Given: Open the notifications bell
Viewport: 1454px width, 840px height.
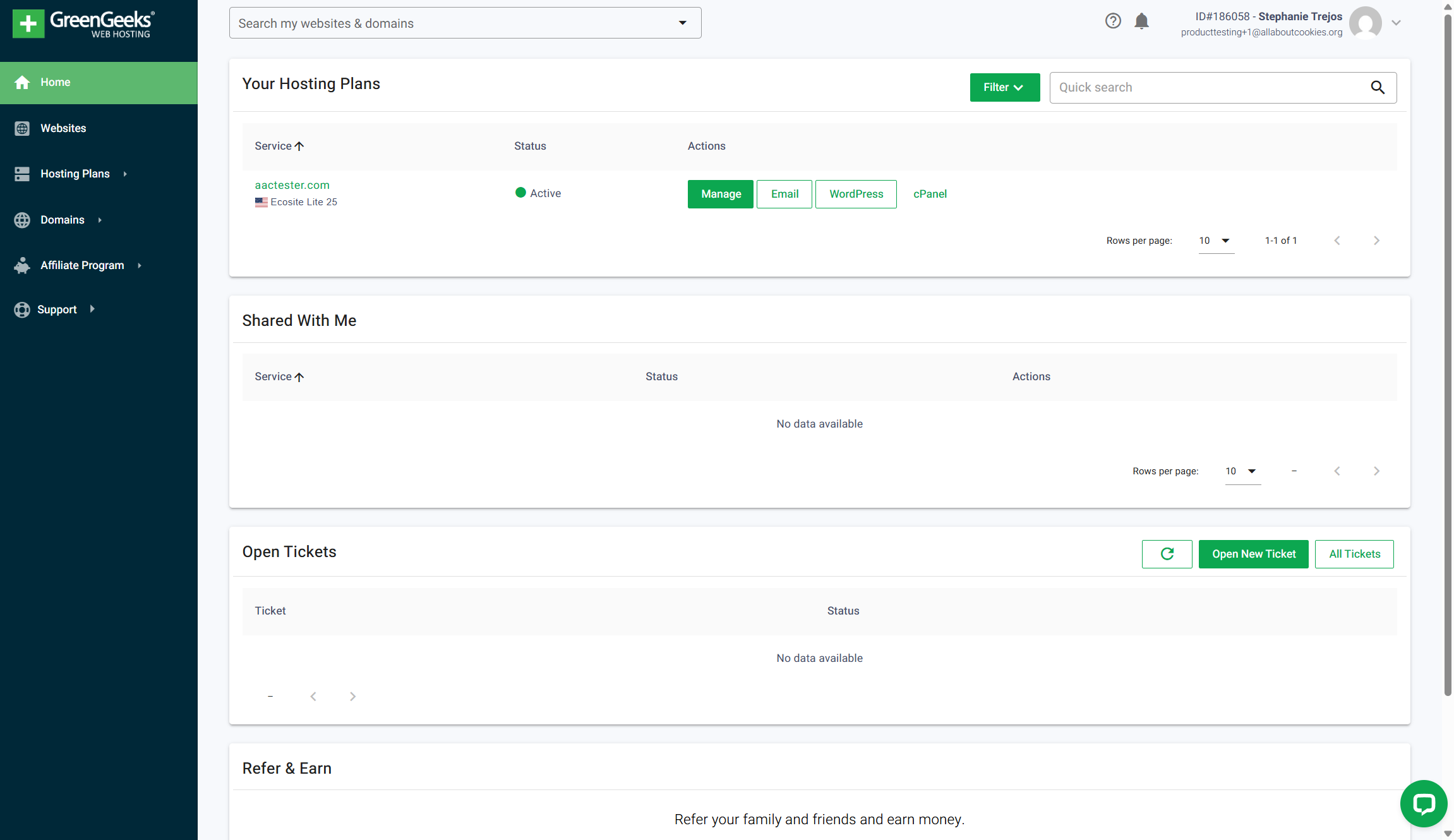Looking at the screenshot, I should tap(1141, 21).
